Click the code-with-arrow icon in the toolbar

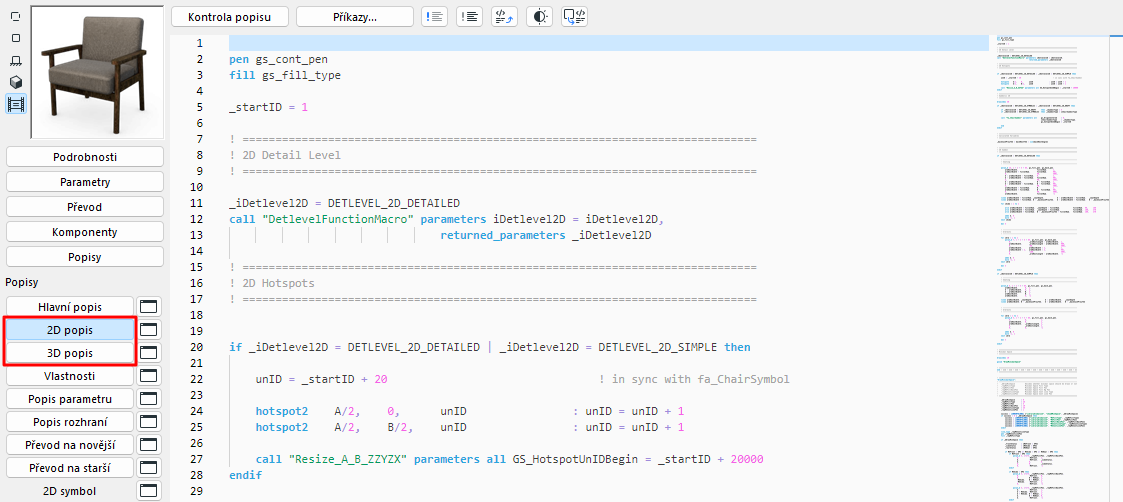click(x=504, y=16)
